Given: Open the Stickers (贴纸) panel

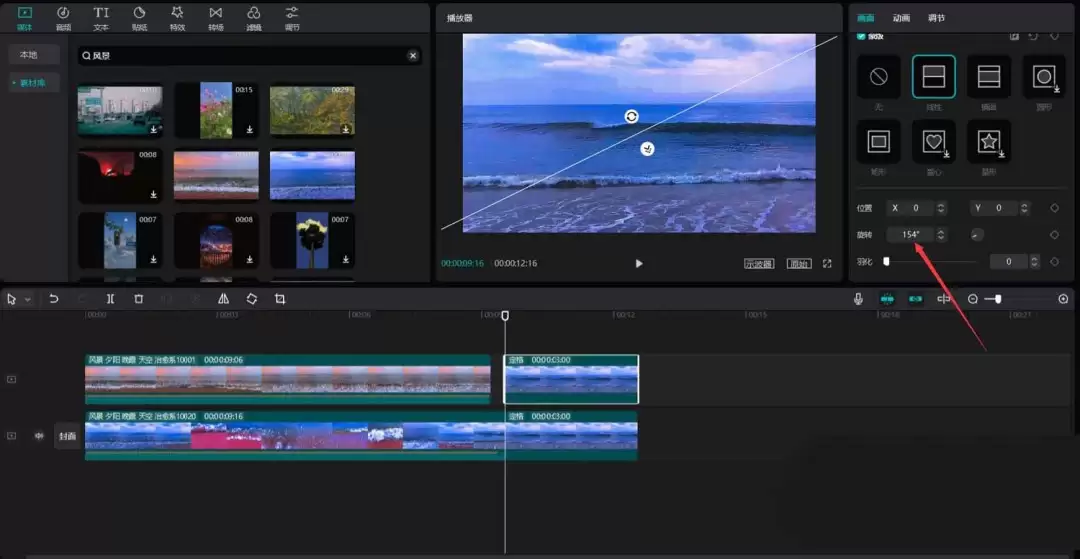Looking at the screenshot, I should tap(139, 17).
